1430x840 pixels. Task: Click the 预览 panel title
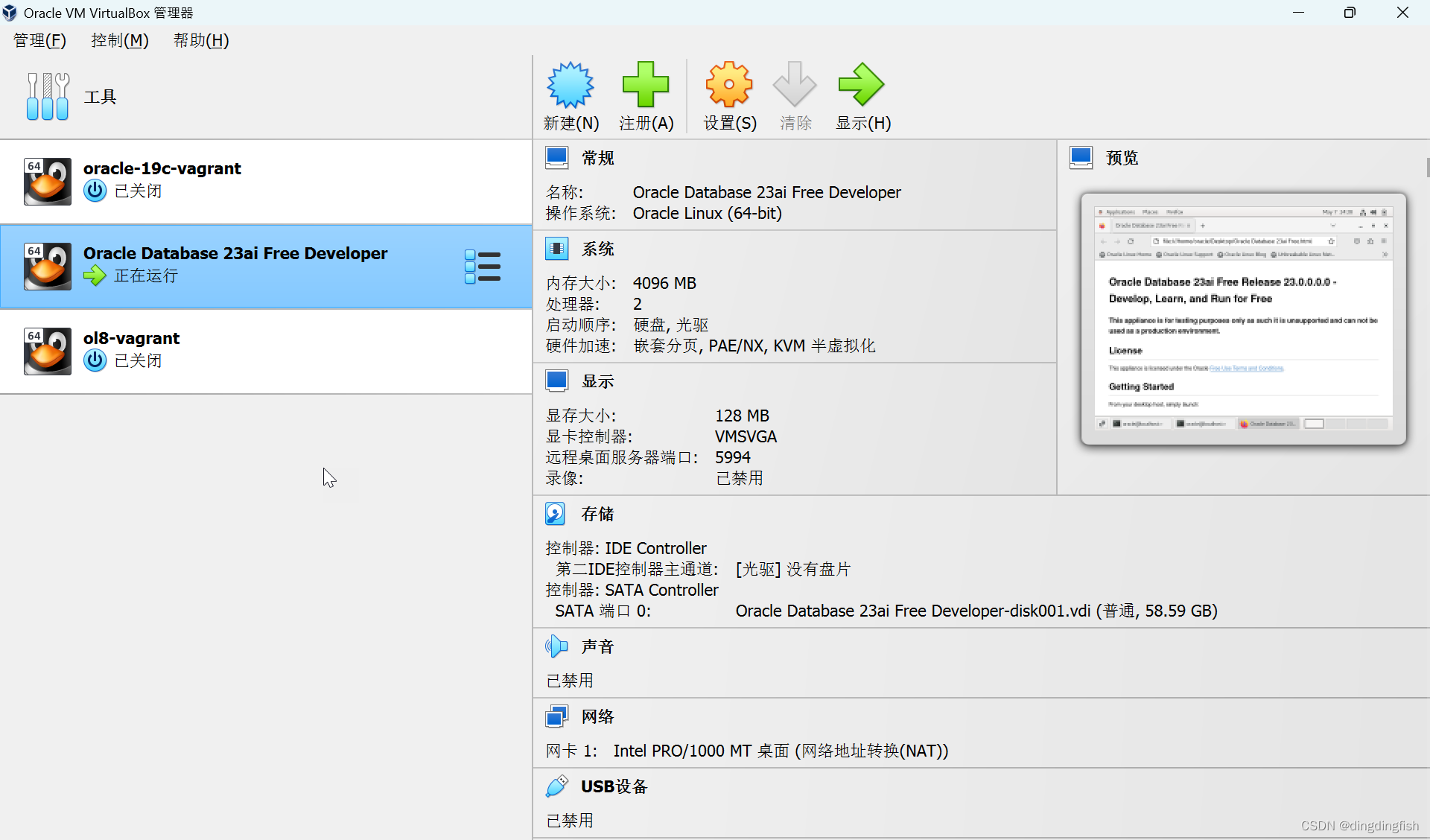(1122, 158)
